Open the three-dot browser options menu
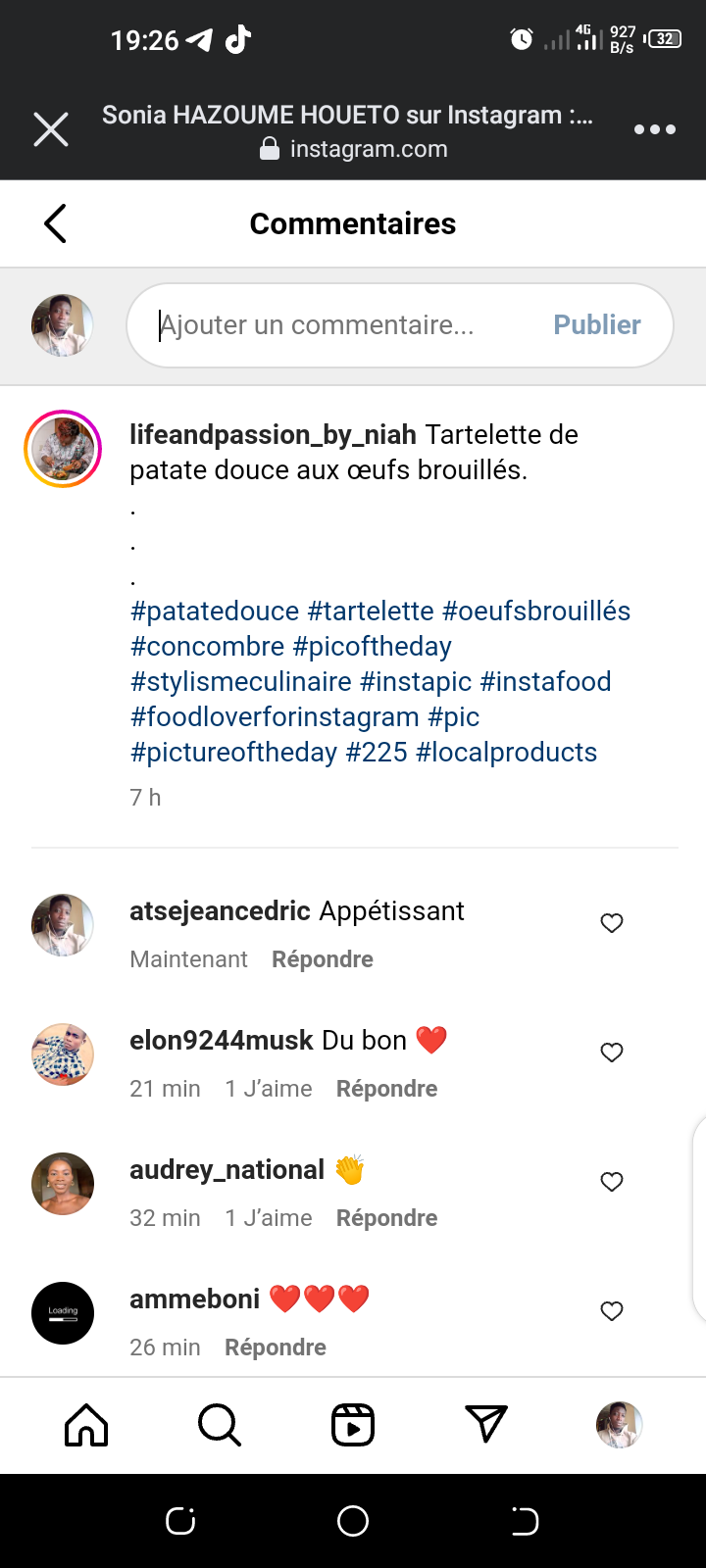 (x=654, y=129)
